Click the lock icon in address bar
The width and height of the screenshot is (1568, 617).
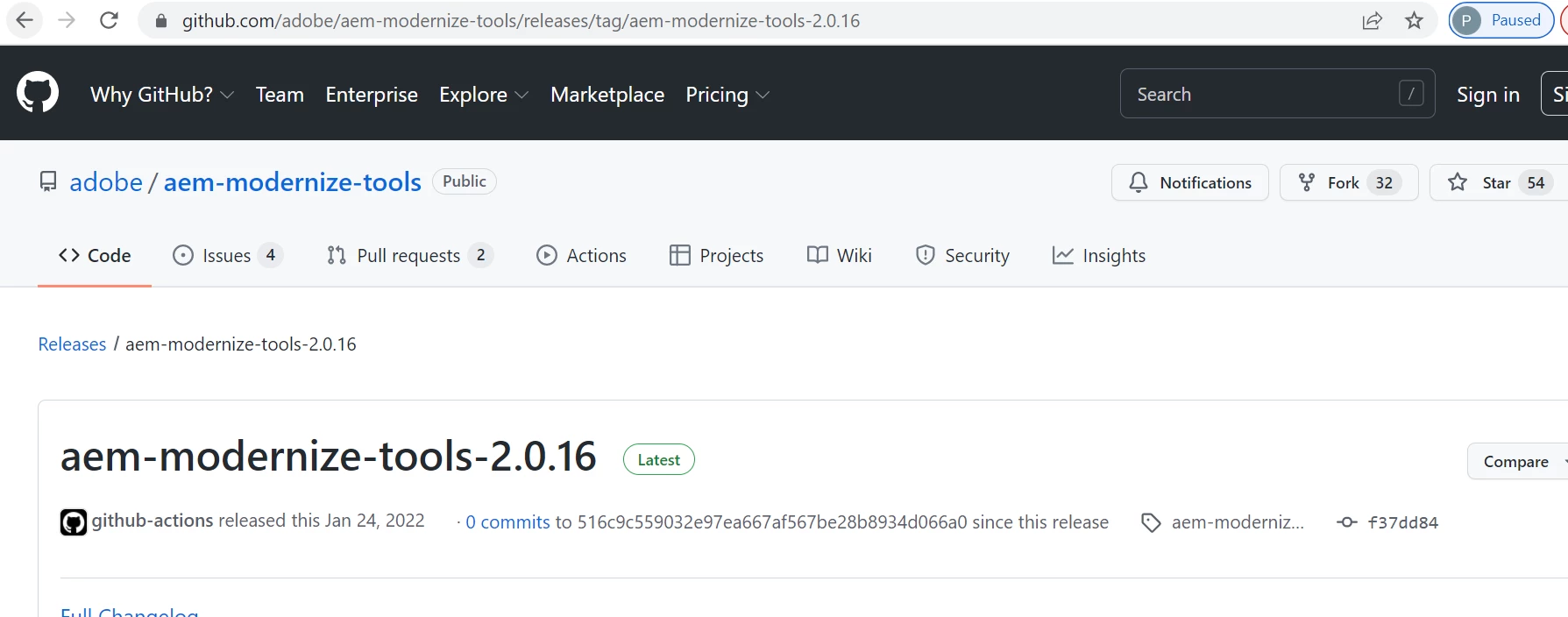click(x=160, y=21)
